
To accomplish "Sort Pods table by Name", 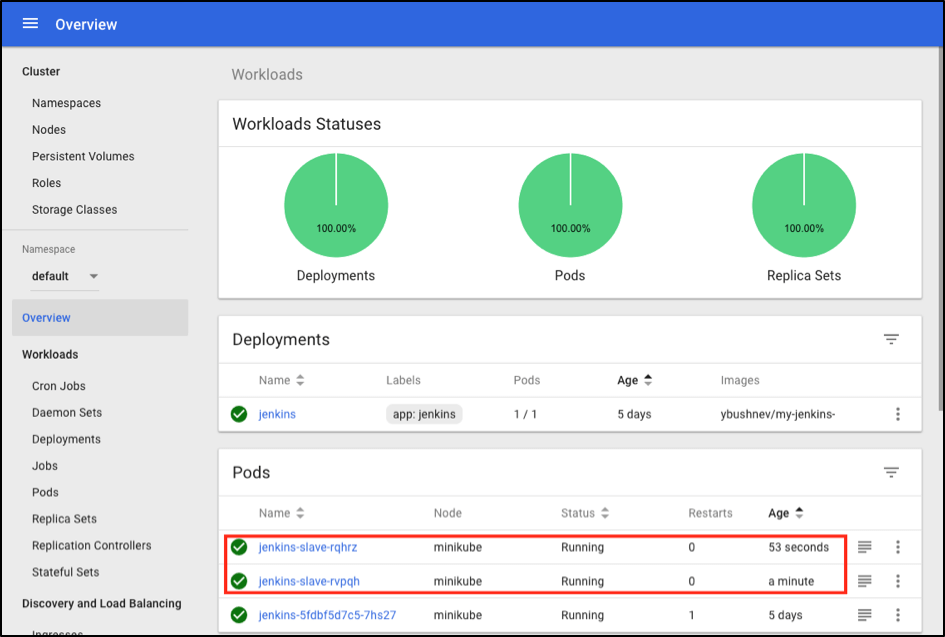I will point(281,513).
